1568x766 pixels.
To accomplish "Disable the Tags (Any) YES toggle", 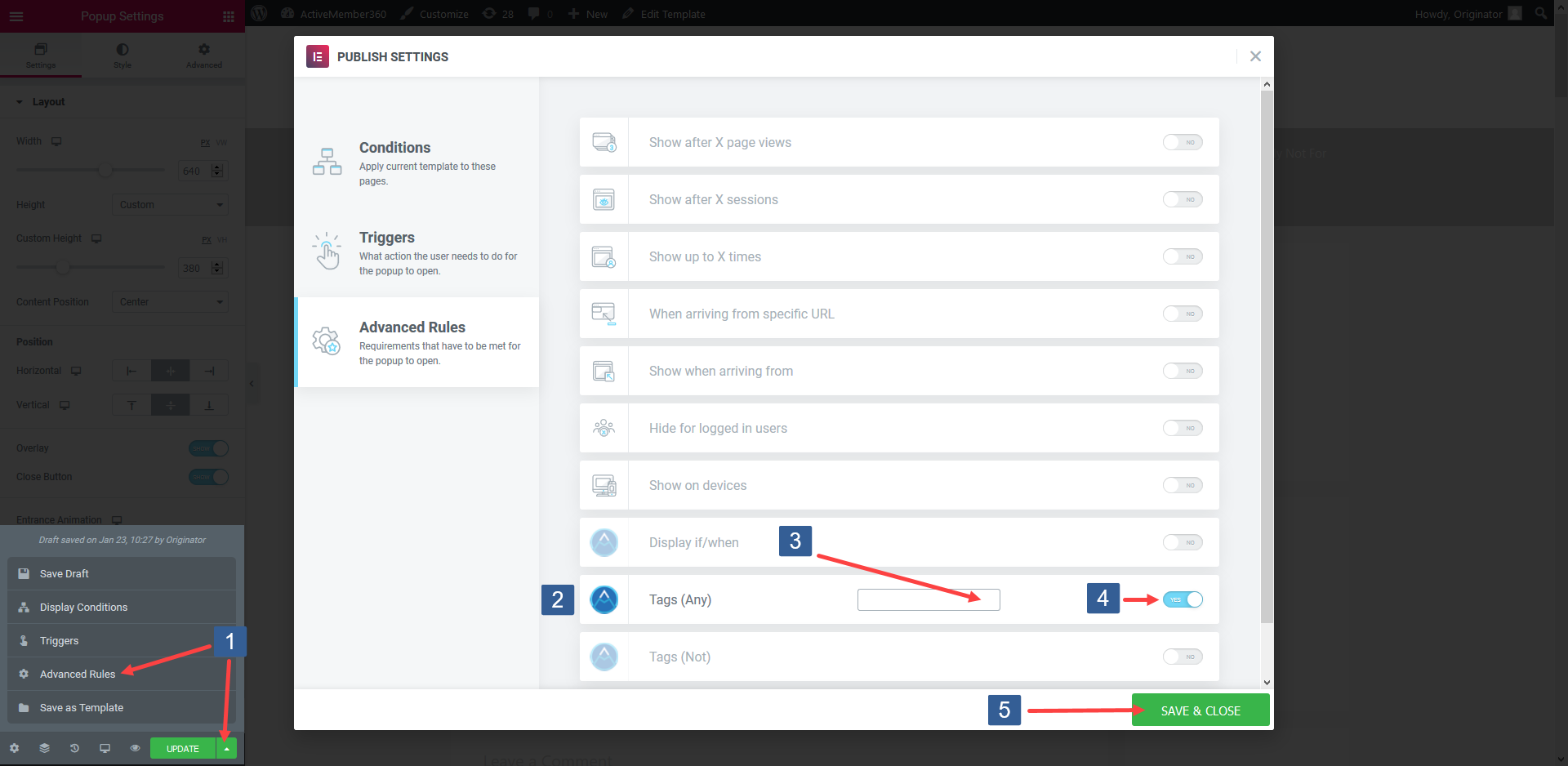I will [x=1183, y=599].
